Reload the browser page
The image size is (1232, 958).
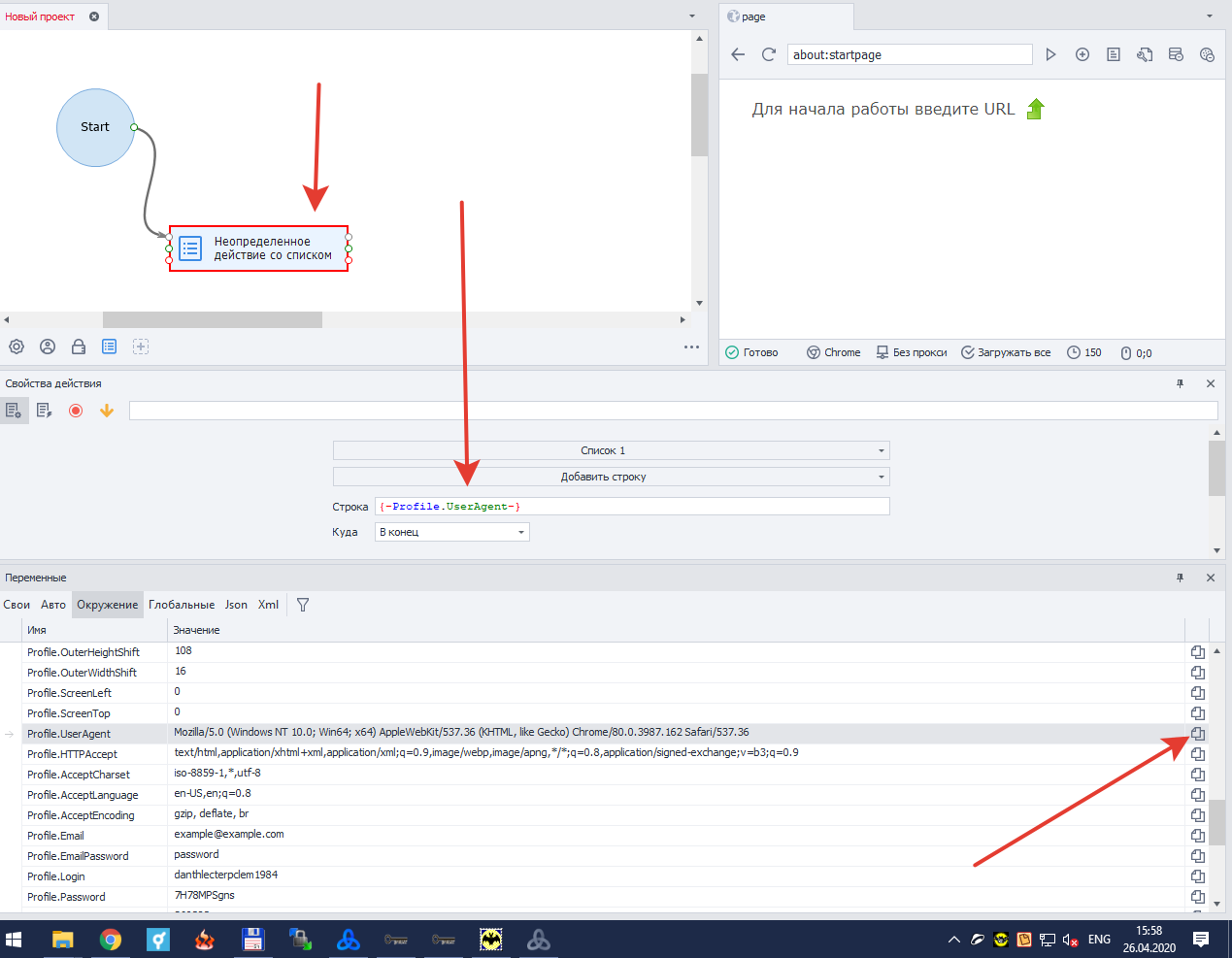click(768, 54)
